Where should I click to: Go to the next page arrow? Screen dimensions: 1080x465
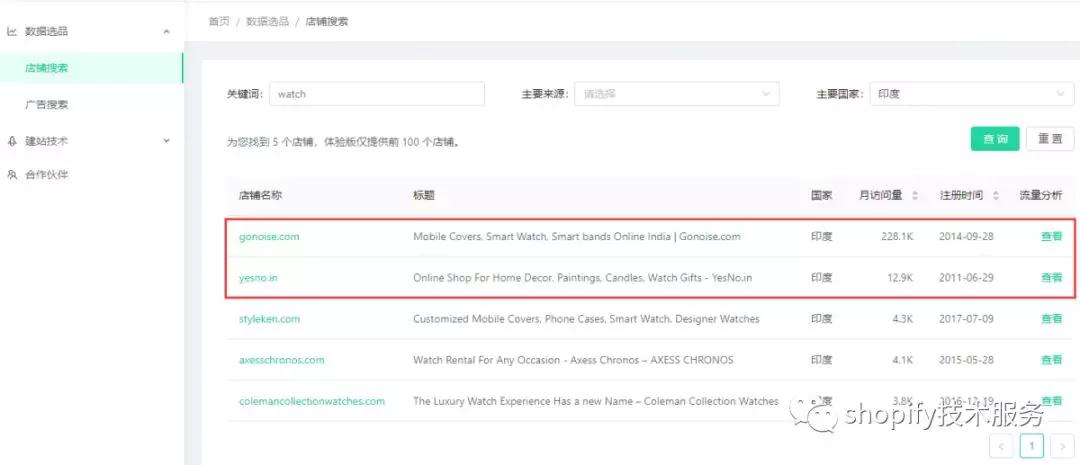pyautogui.click(x=1062, y=446)
